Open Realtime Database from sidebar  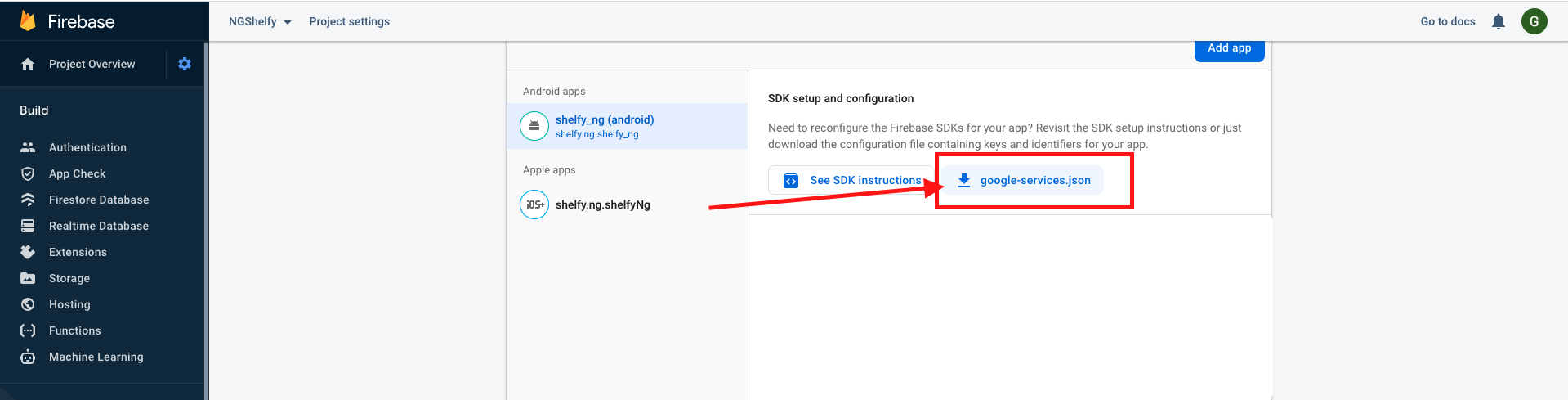(x=98, y=226)
